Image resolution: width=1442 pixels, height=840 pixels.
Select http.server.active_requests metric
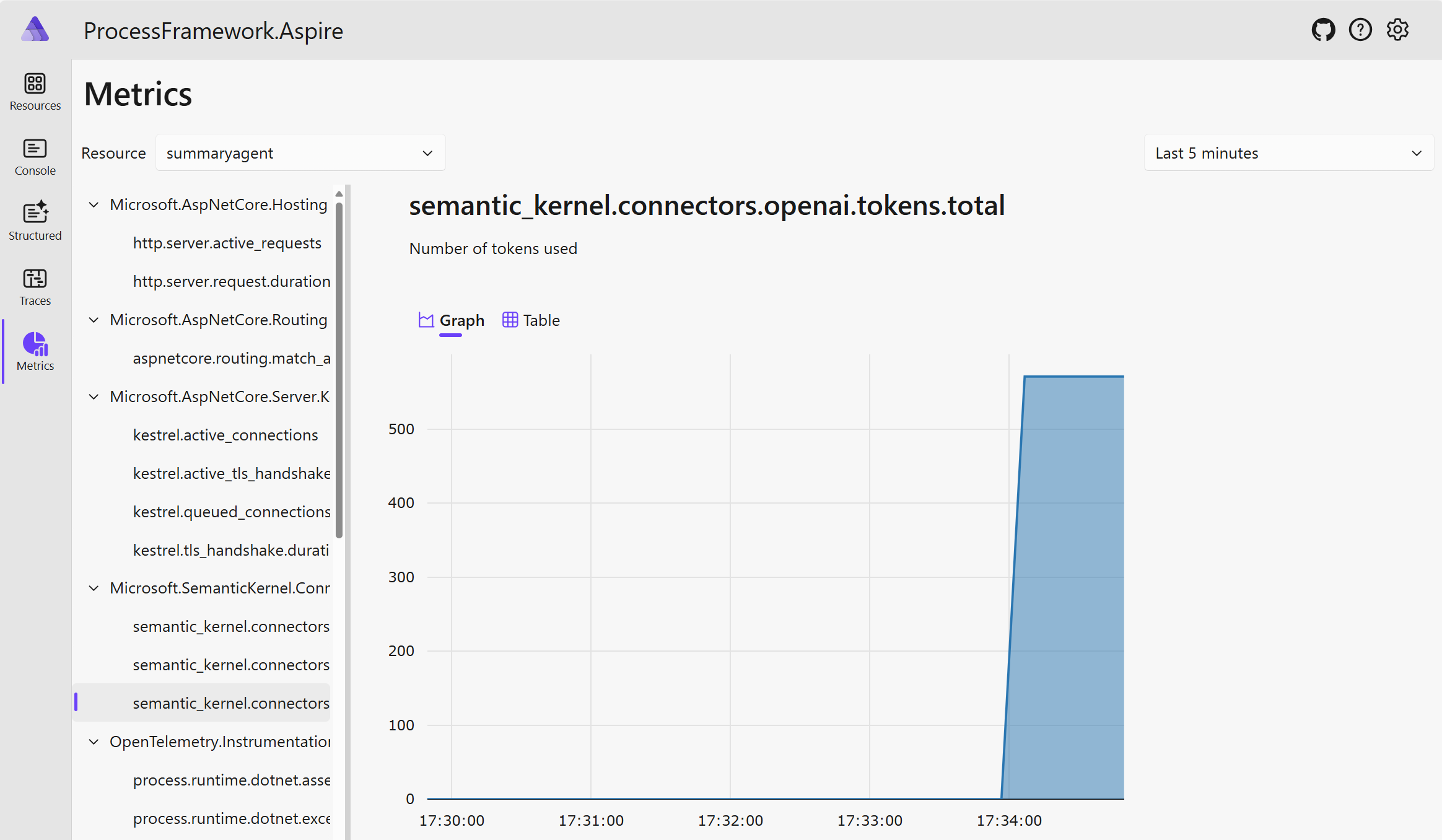(x=227, y=243)
